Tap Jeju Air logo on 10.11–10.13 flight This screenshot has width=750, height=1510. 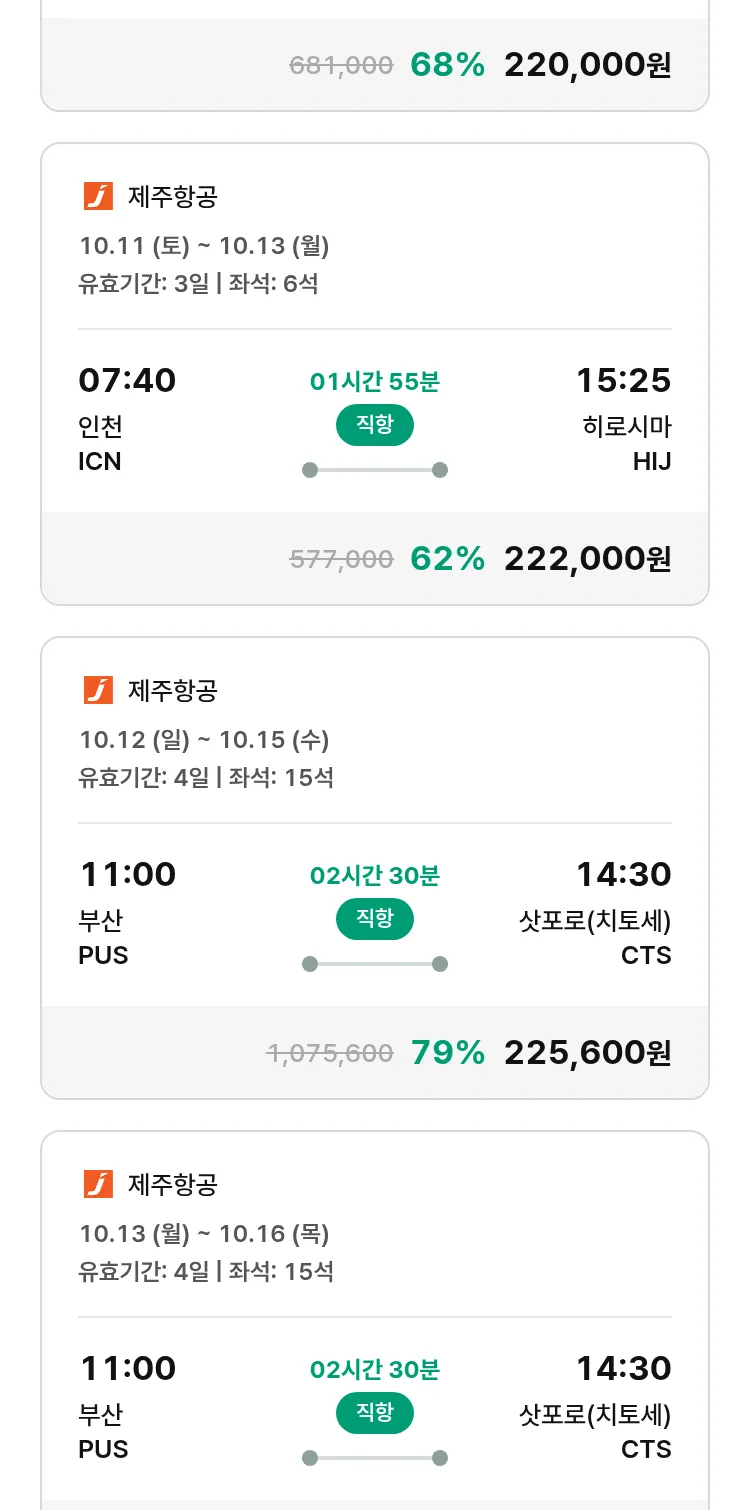click(x=98, y=196)
